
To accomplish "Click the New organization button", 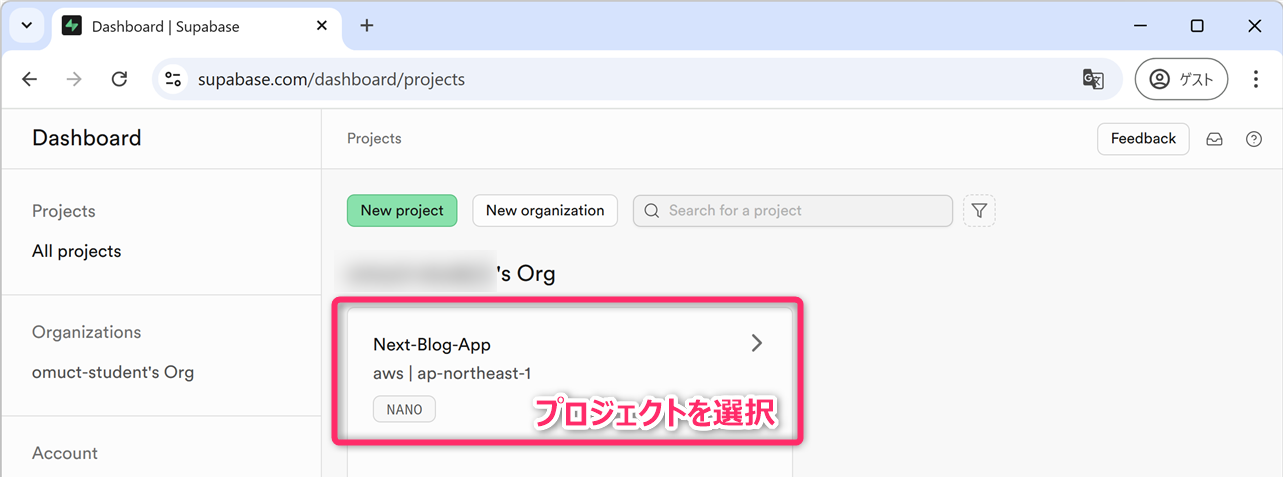I will point(545,211).
